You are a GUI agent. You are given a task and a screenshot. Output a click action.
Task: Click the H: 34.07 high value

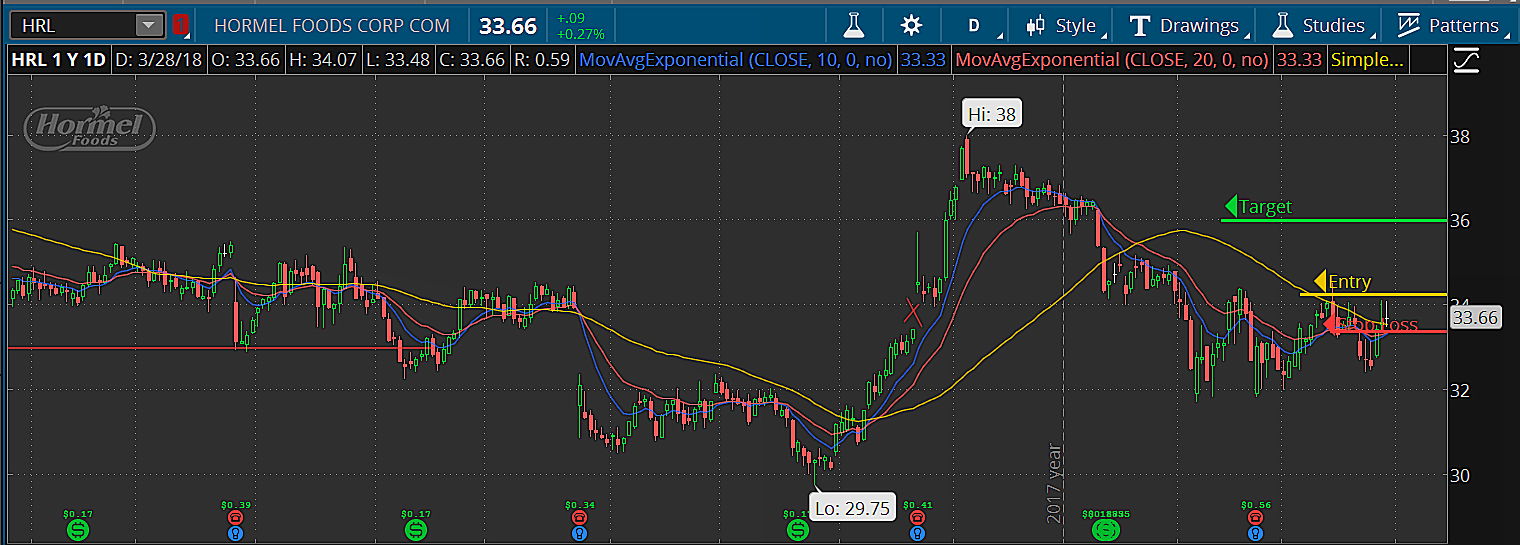(x=325, y=61)
